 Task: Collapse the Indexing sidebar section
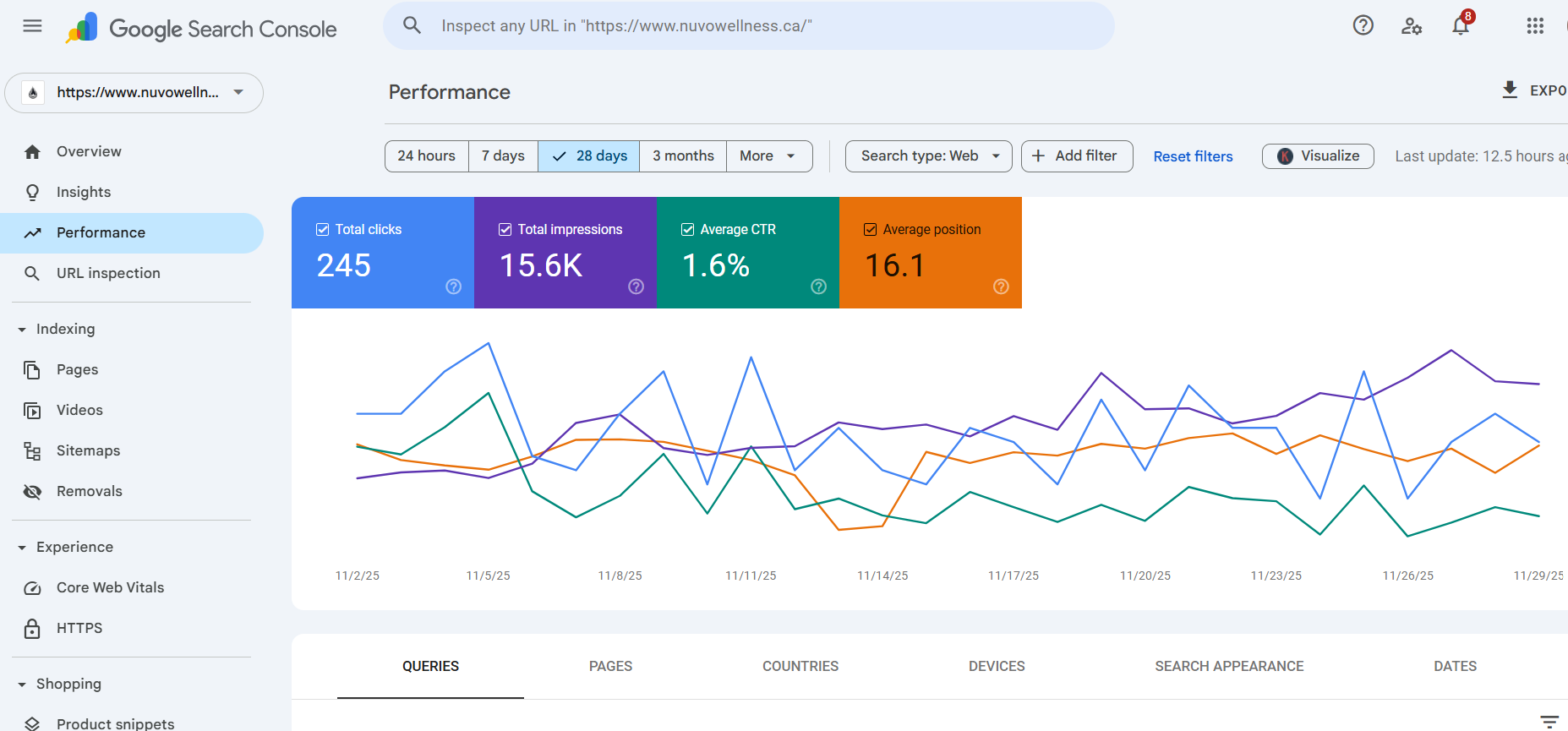click(x=23, y=330)
